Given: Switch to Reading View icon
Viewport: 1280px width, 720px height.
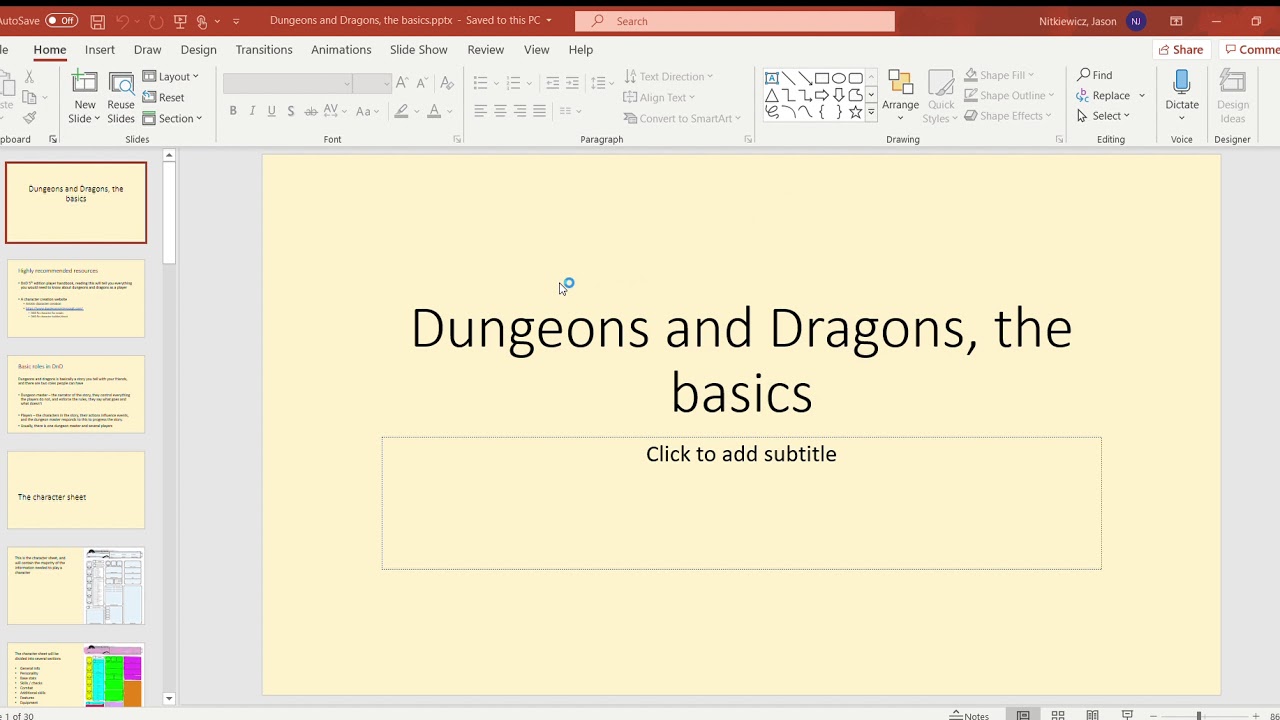Looking at the screenshot, I should 1092,715.
